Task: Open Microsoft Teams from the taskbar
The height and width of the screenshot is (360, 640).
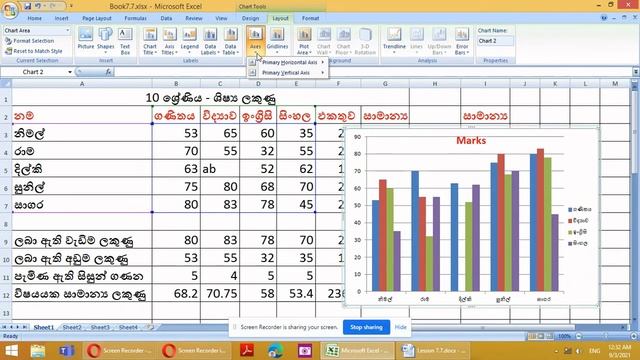Action: coord(66,351)
